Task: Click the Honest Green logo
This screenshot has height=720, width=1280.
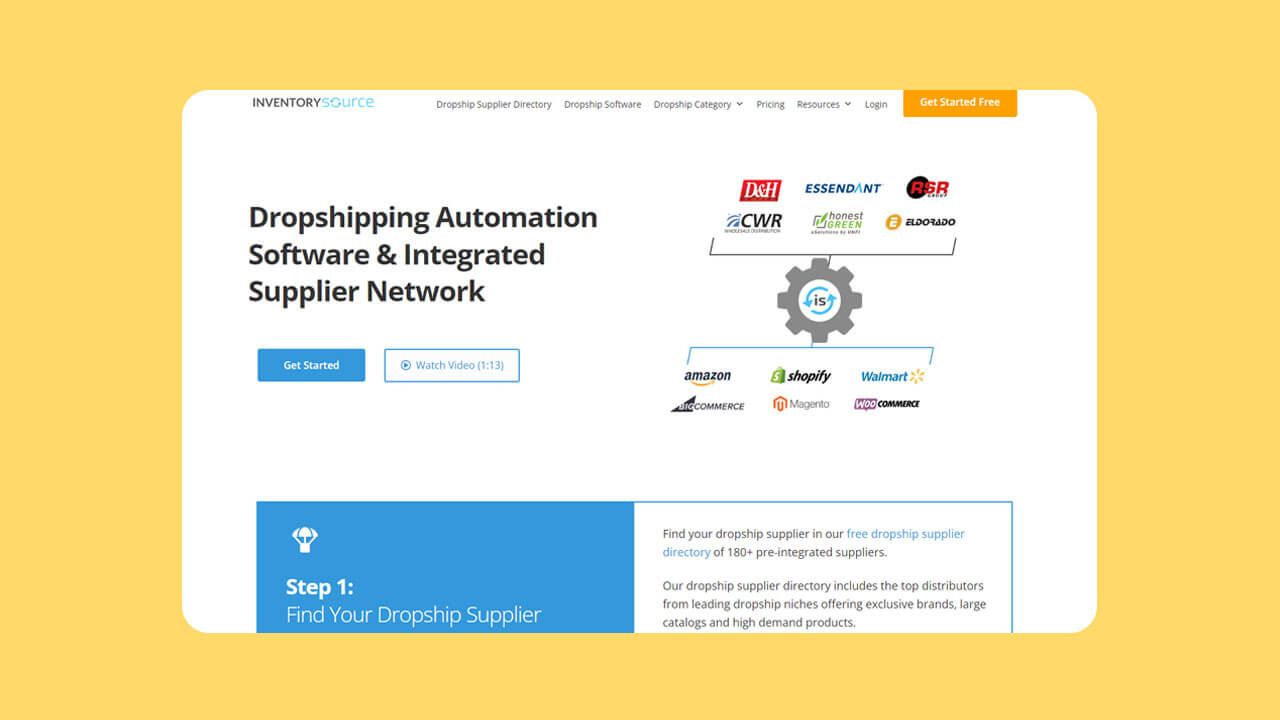Action: coord(837,222)
